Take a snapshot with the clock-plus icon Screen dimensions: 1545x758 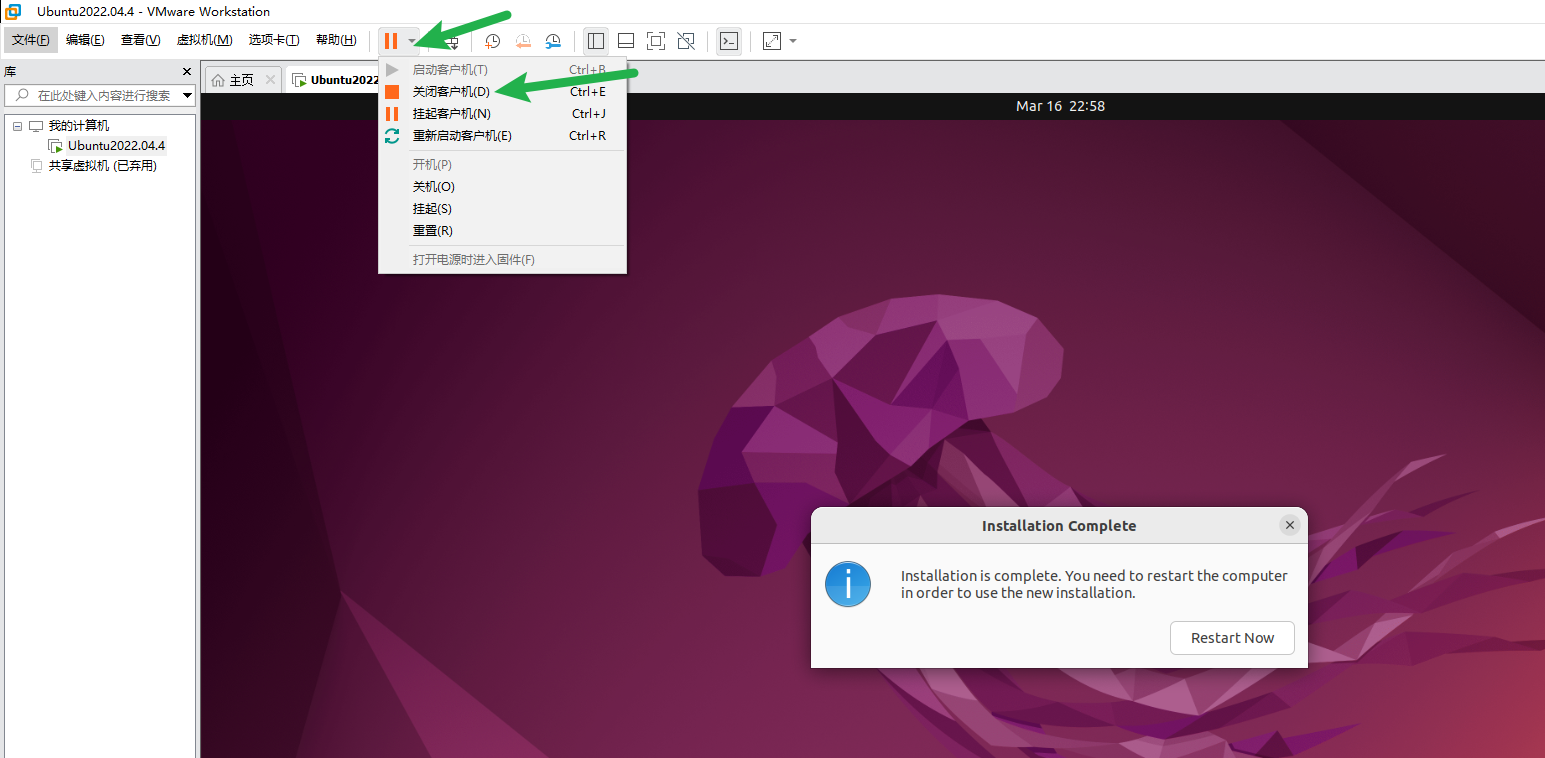493,41
